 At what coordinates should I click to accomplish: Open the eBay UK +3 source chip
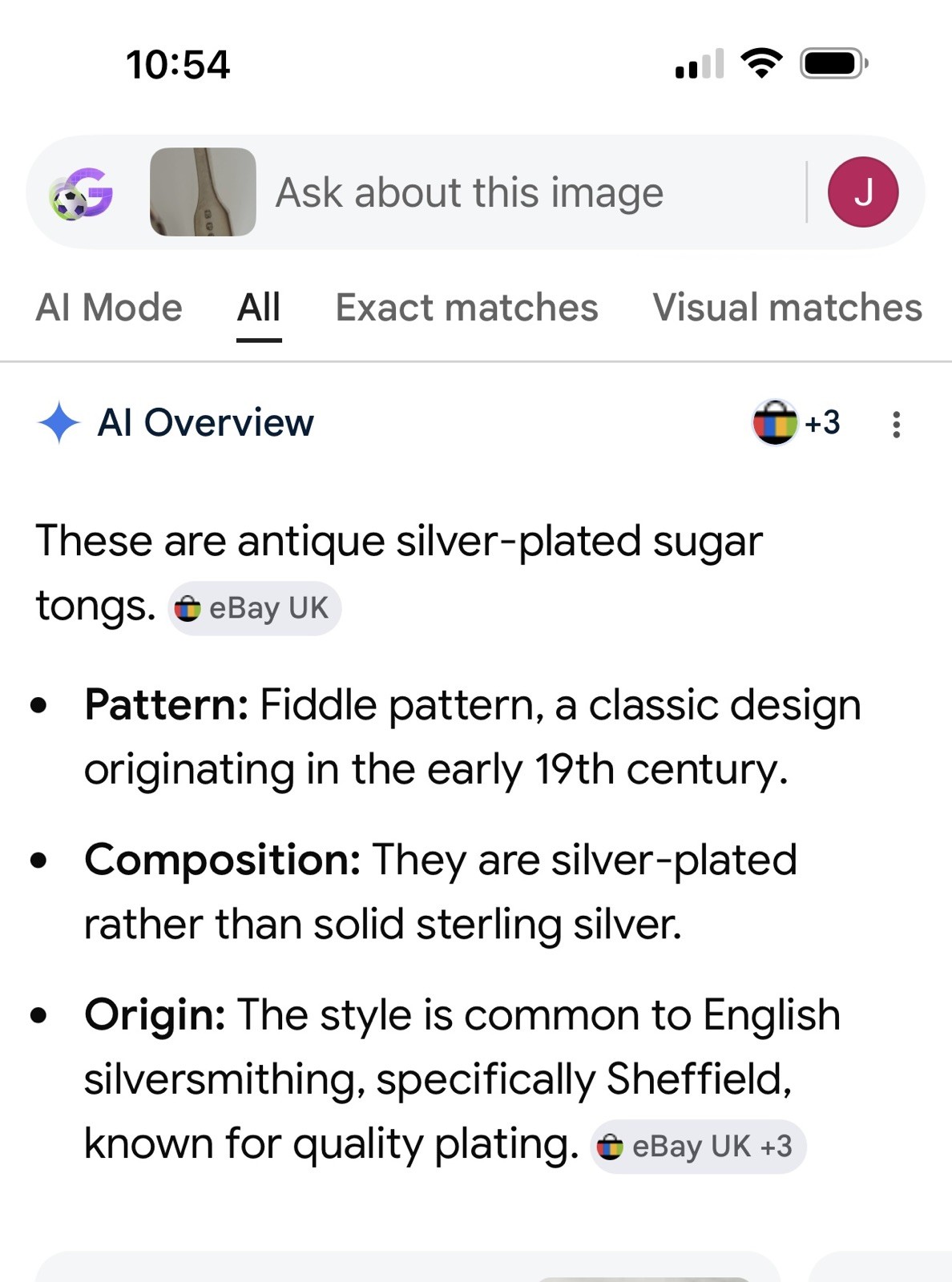pyautogui.click(x=698, y=1147)
